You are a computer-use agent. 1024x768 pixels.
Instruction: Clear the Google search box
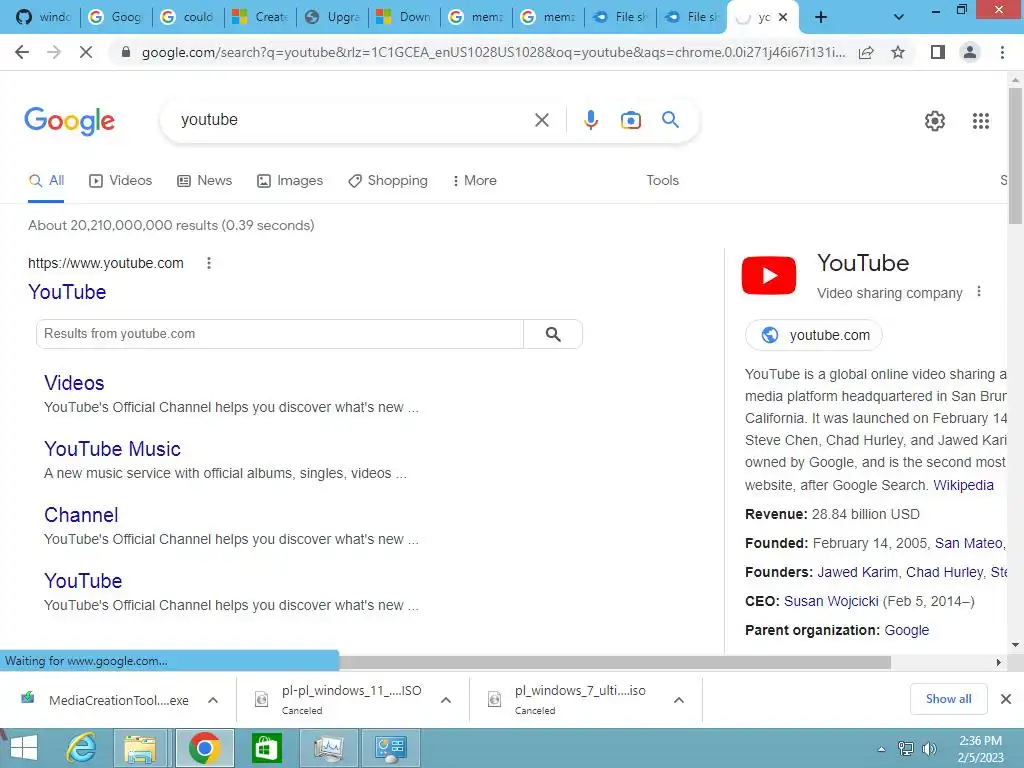[x=541, y=120]
